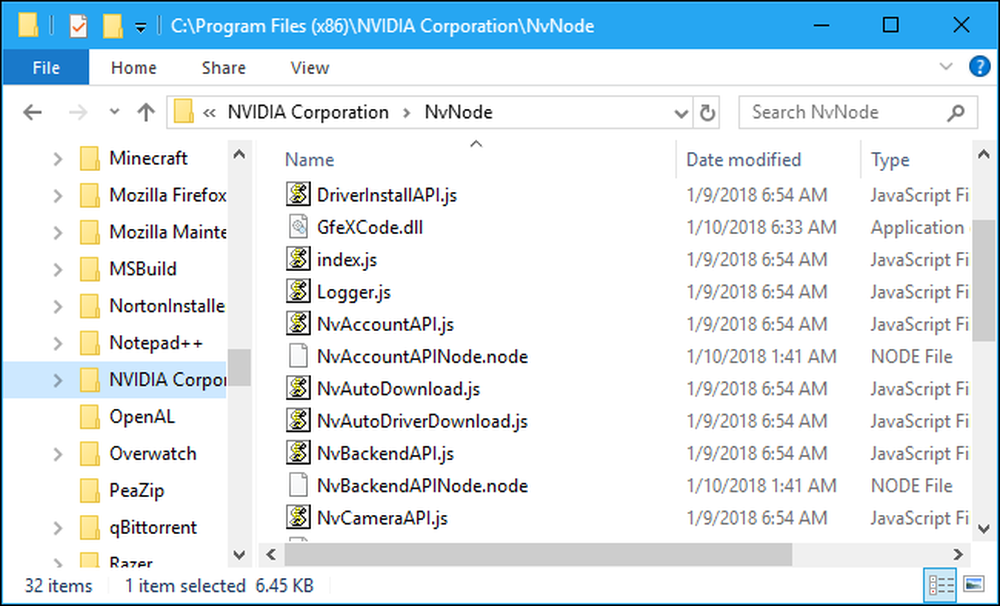Select the file named GfeXCode.dll
This screenshot has height=606, width=1000.
click(x=370, y=227)
